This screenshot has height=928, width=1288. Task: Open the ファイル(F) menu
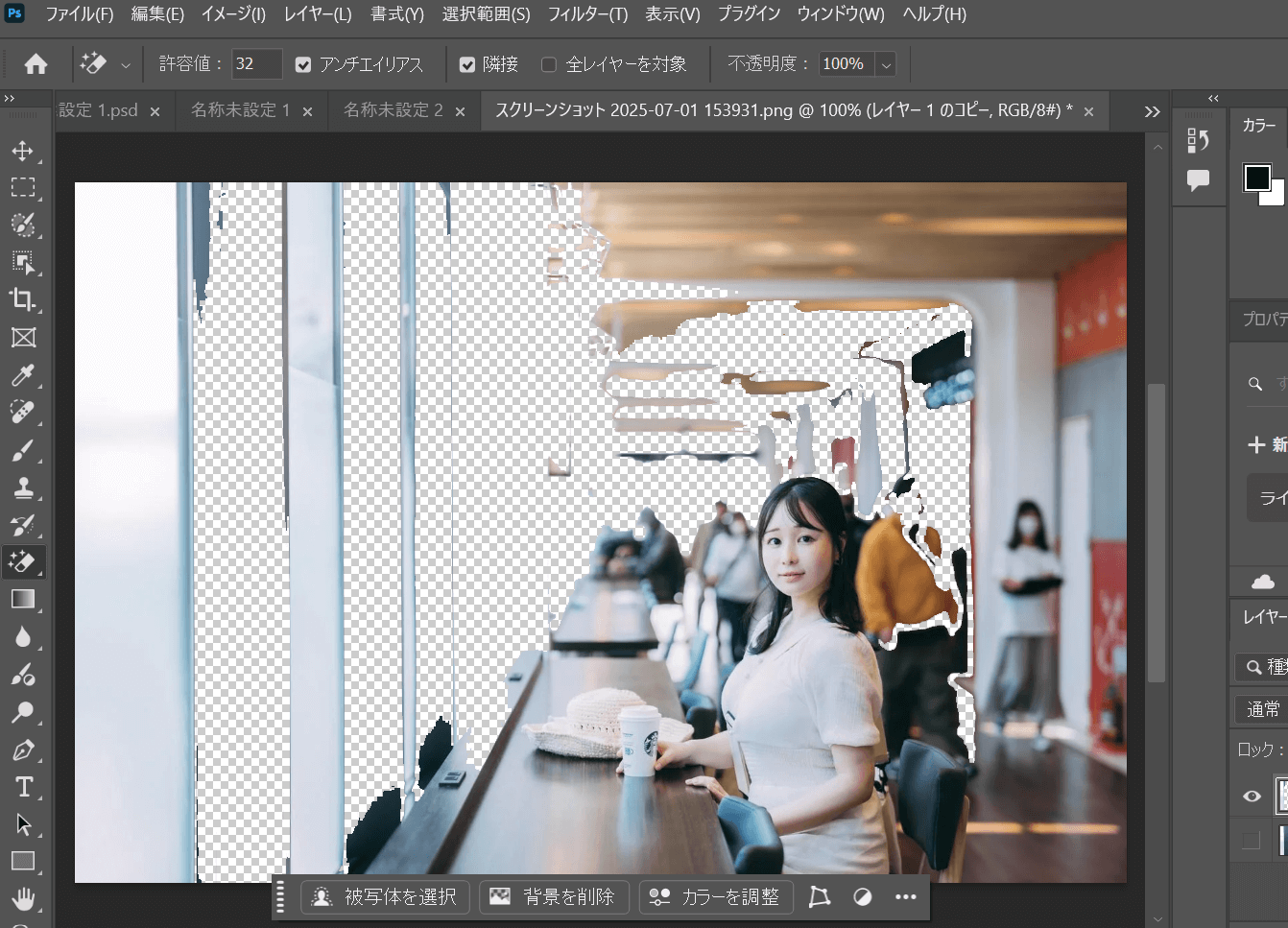click(80, 14)
